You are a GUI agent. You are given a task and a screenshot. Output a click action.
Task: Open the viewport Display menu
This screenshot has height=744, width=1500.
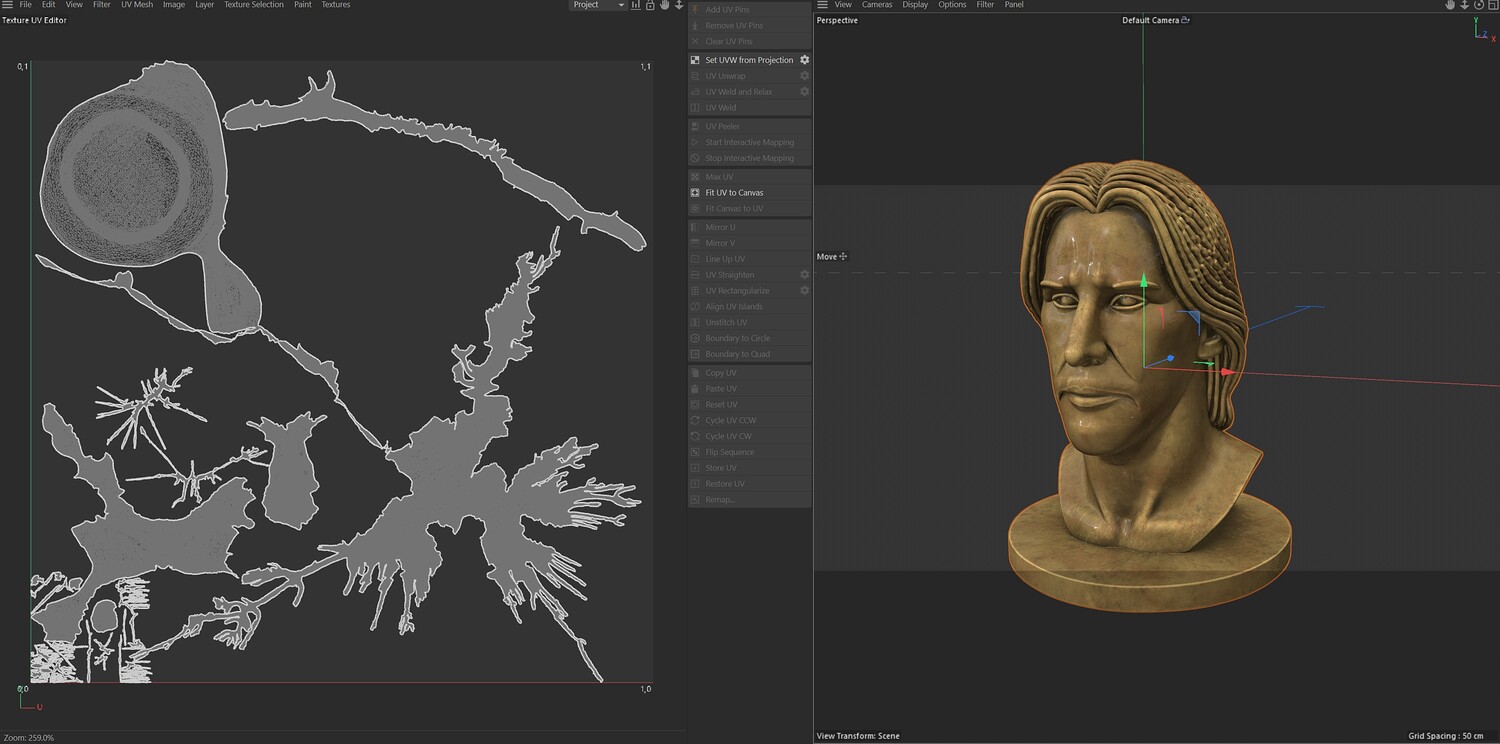(915, 5)
